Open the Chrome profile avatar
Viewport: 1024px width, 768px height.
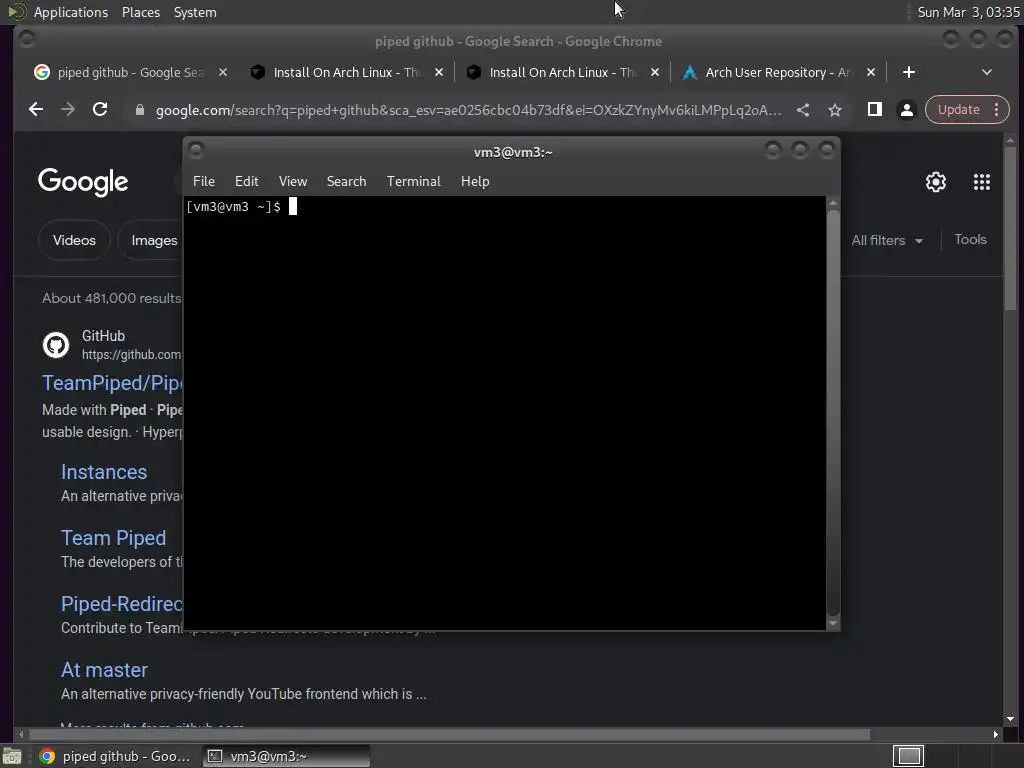click(906, 110)
